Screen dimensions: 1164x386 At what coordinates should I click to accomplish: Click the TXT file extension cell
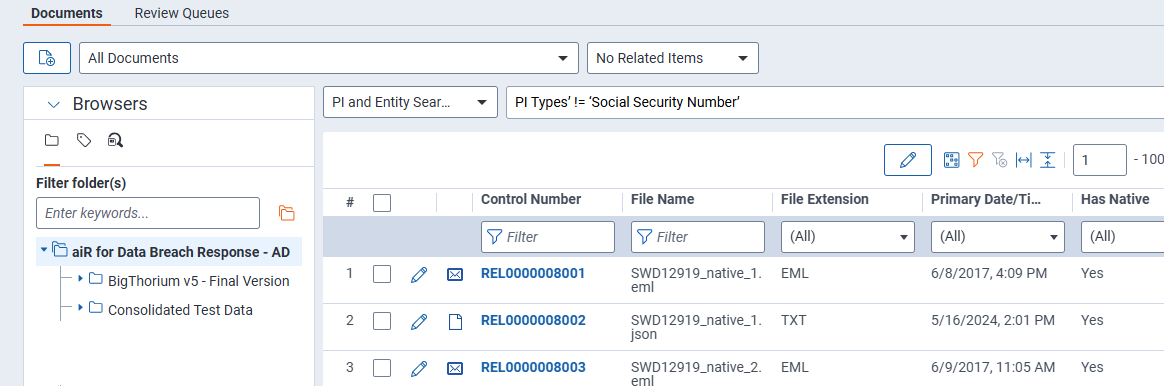[x=793, y=320]
